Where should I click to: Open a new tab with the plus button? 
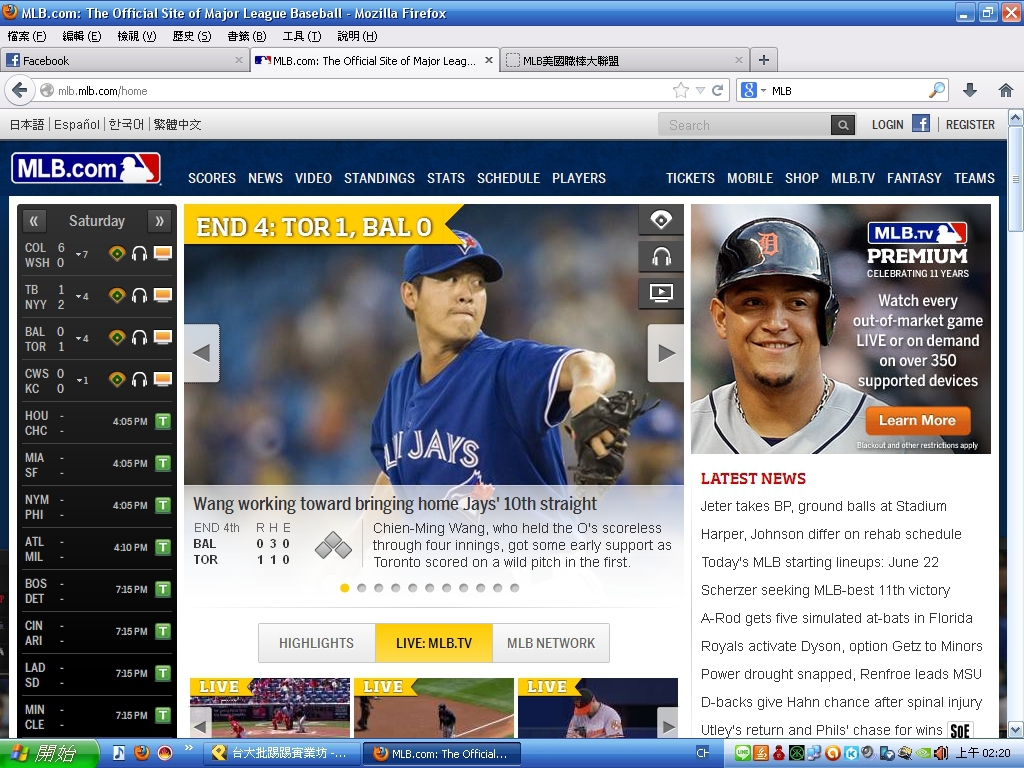point(763,60)
